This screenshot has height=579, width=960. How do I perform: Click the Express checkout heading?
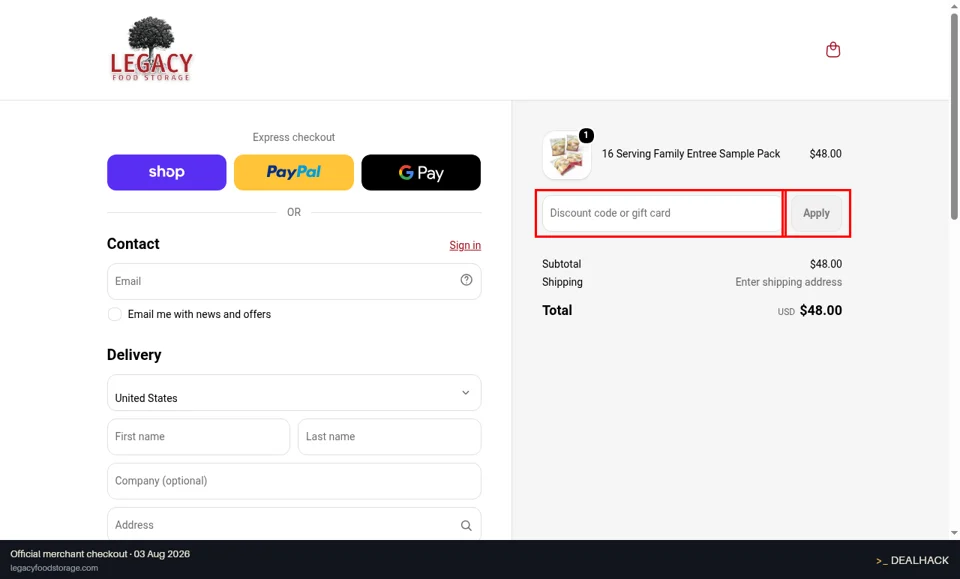(294, 137)
